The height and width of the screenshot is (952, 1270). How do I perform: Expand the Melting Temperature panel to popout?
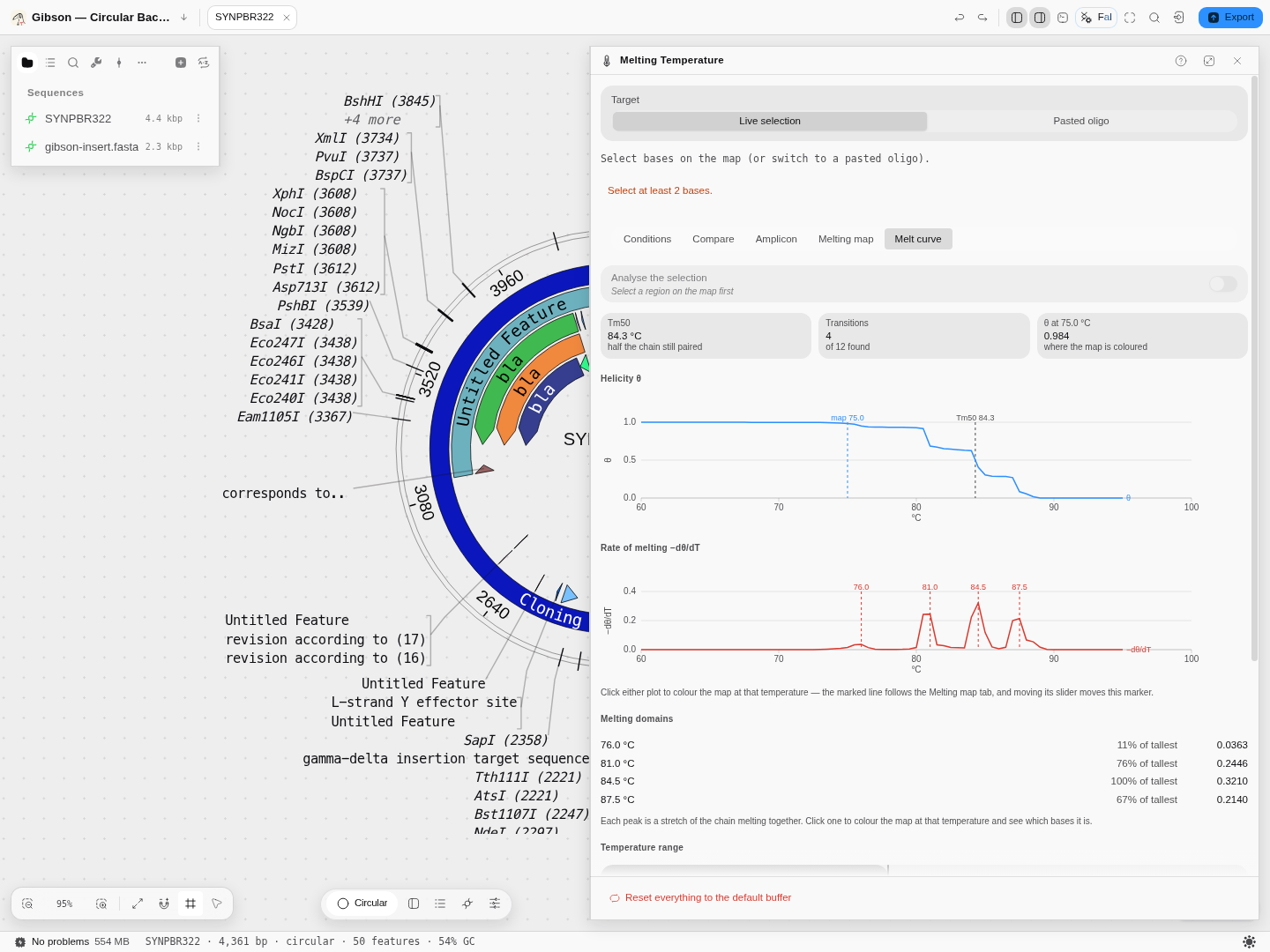(1209, 61)
